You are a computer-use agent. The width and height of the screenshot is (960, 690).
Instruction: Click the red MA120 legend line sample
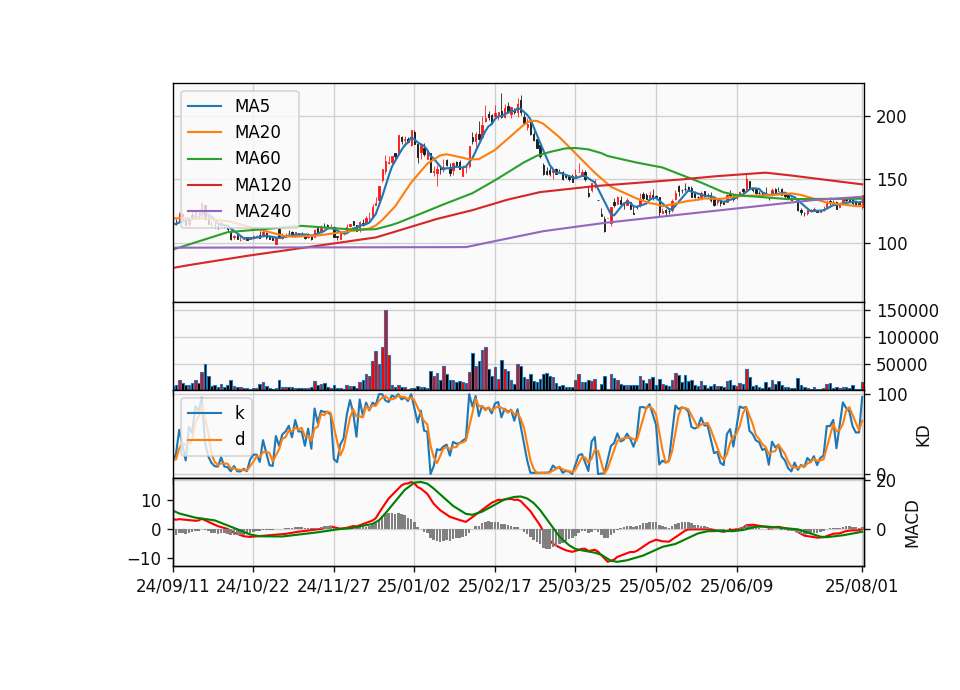coord(204,185)
